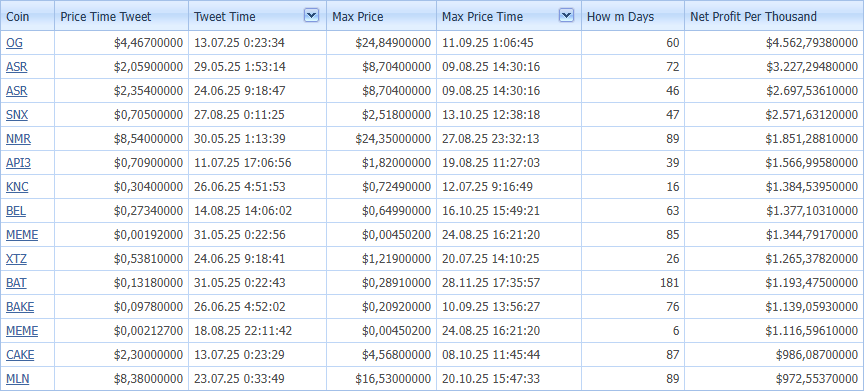
Task: Open the BEL coin link
Action: (x=16, y=211)
